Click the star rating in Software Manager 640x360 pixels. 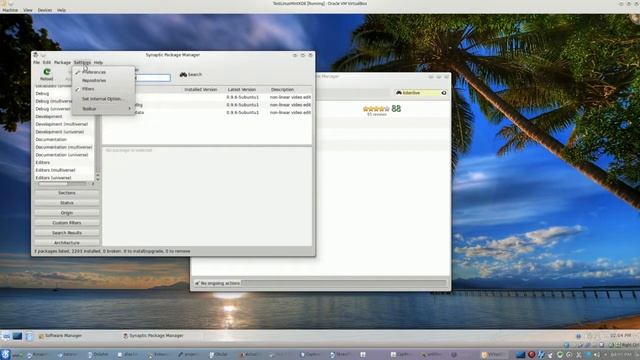pyautogui.click(x=376, y=109)
